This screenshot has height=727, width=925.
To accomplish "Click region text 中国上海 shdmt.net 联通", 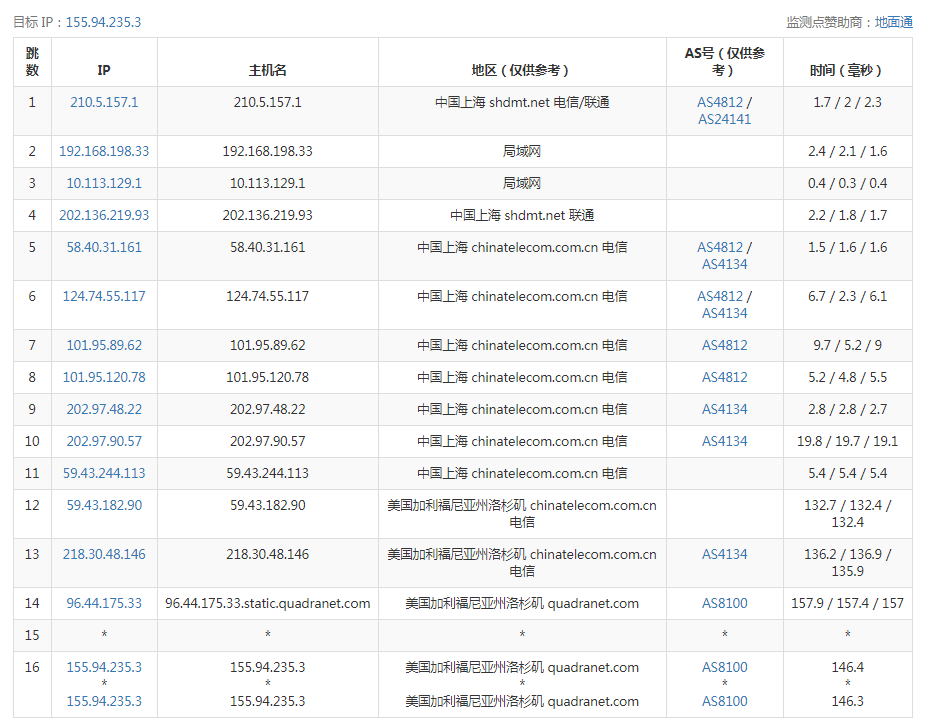I will coord(522,215).
